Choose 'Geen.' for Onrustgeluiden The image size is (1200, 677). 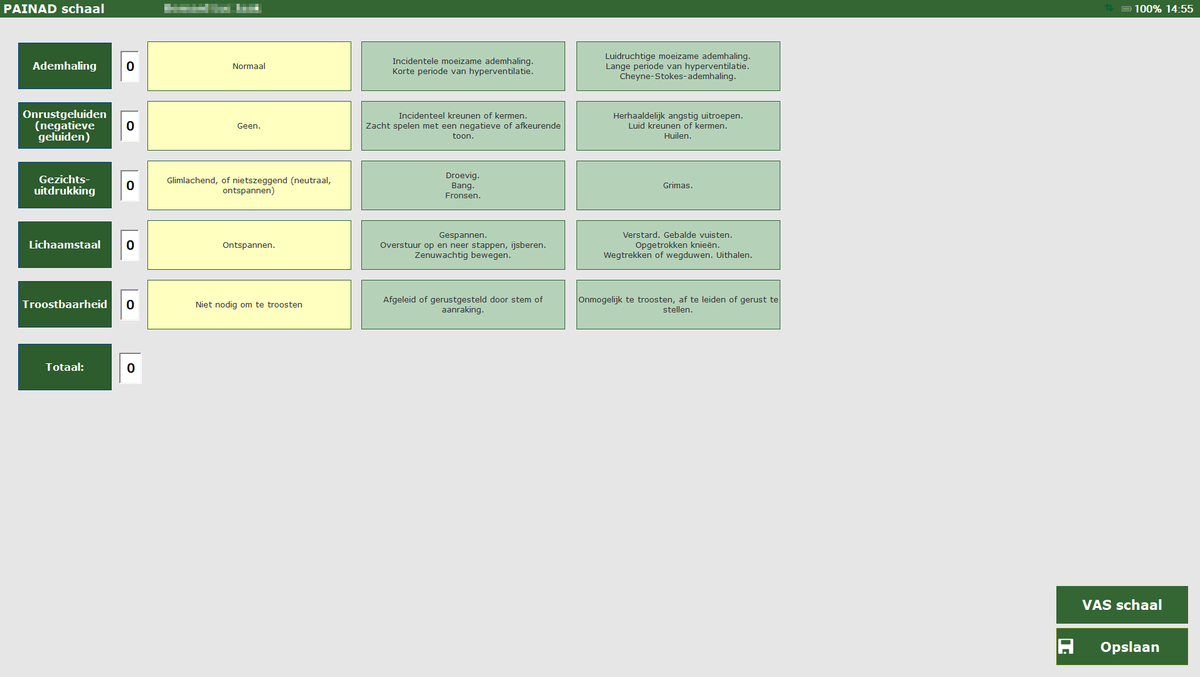249,126
